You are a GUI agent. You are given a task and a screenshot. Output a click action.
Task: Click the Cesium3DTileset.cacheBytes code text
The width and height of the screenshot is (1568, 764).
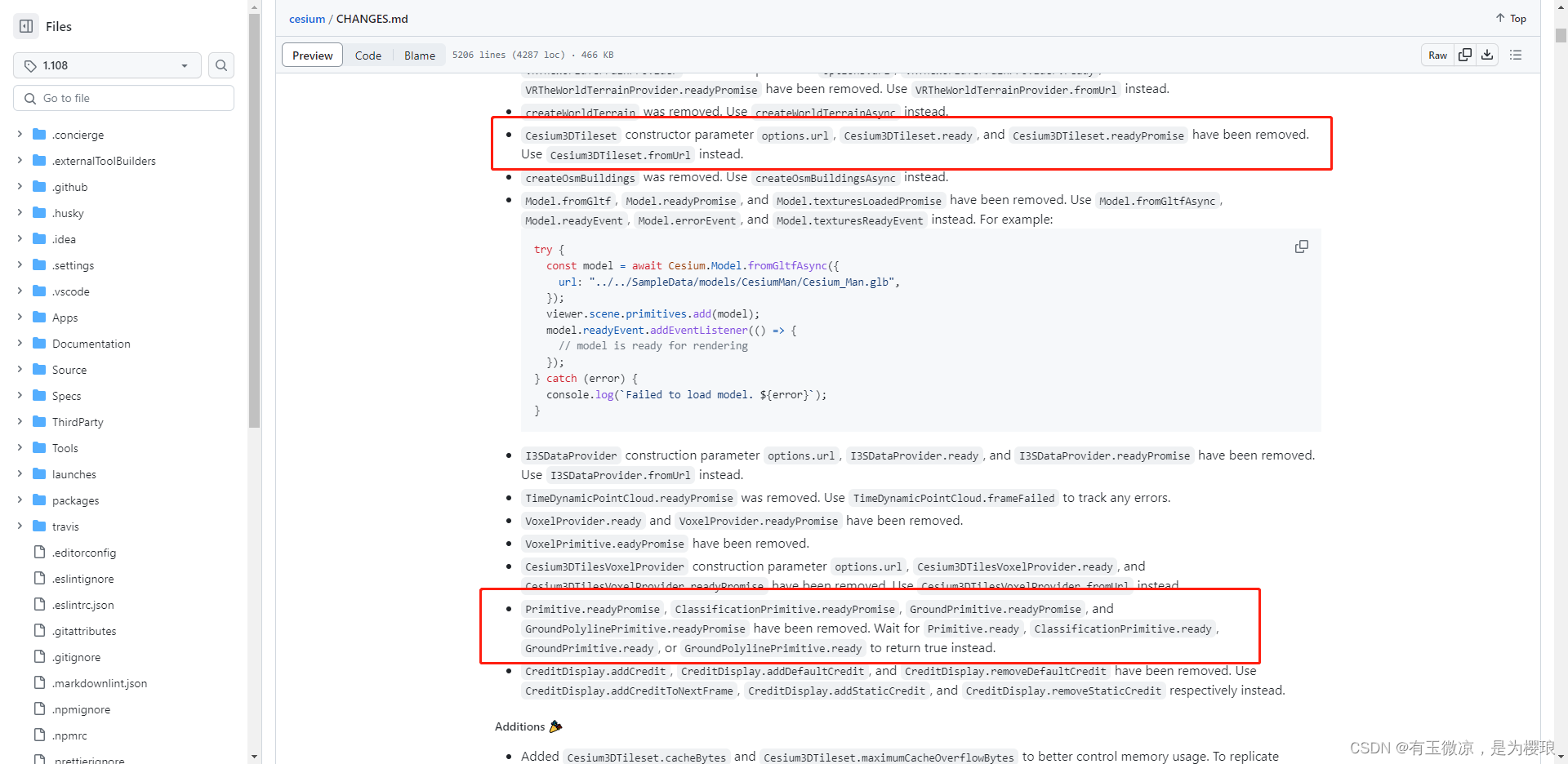click(647, 757)
